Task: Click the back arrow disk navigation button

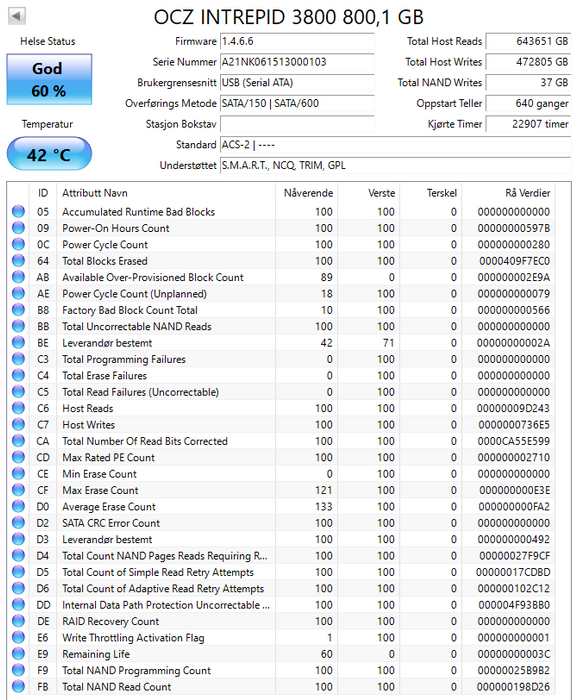Action: [17, 16]
